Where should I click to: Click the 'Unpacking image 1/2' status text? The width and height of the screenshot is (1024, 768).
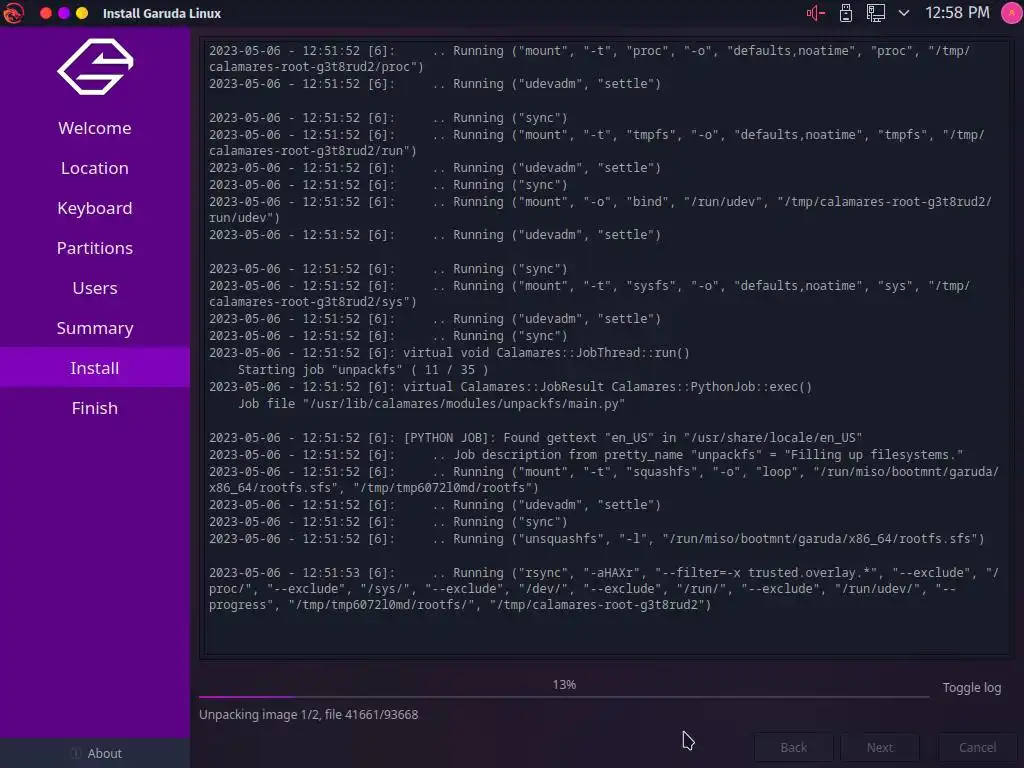click(x=308, y=714)
